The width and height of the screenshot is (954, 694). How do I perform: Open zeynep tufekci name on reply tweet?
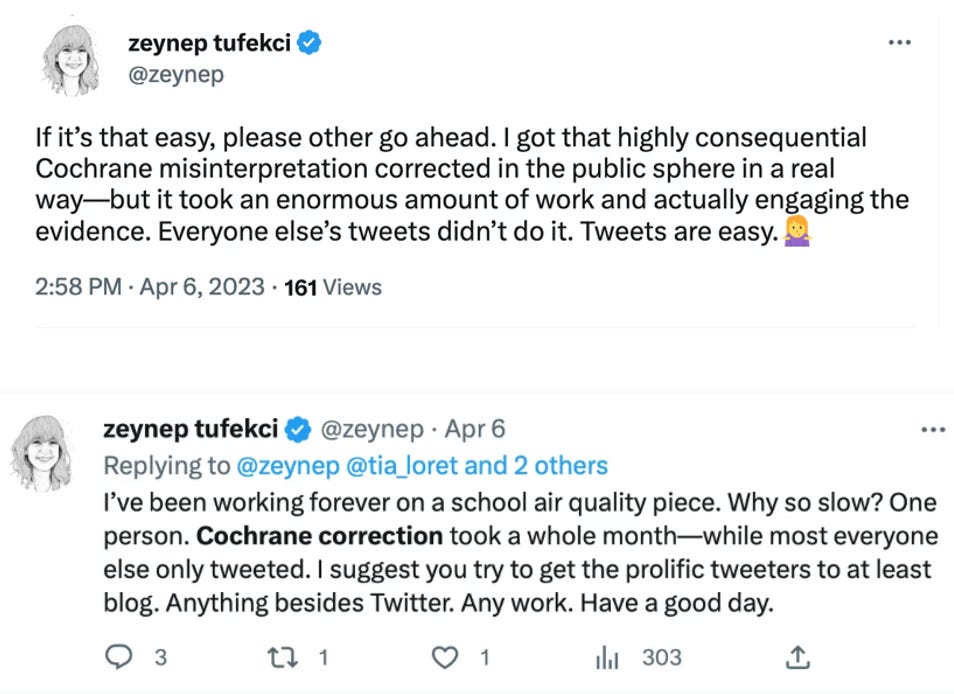(192, 430)
